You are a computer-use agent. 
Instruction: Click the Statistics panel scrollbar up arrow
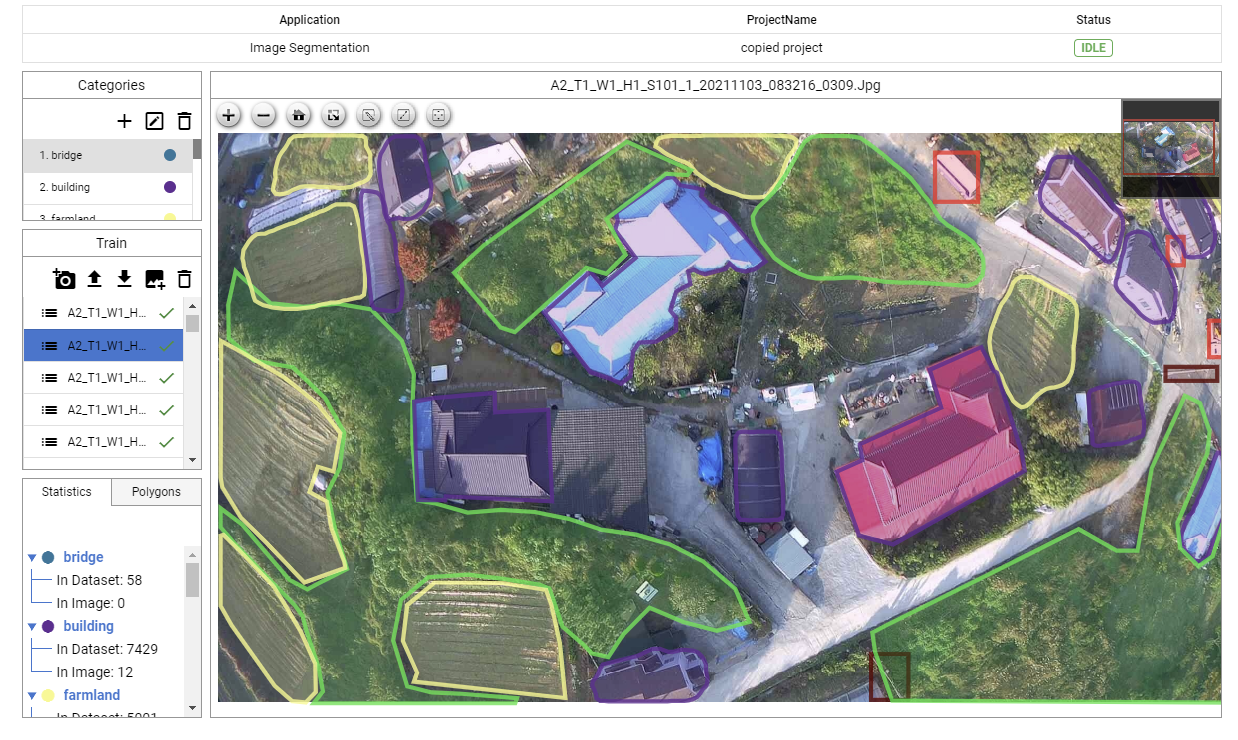[192, 553]
